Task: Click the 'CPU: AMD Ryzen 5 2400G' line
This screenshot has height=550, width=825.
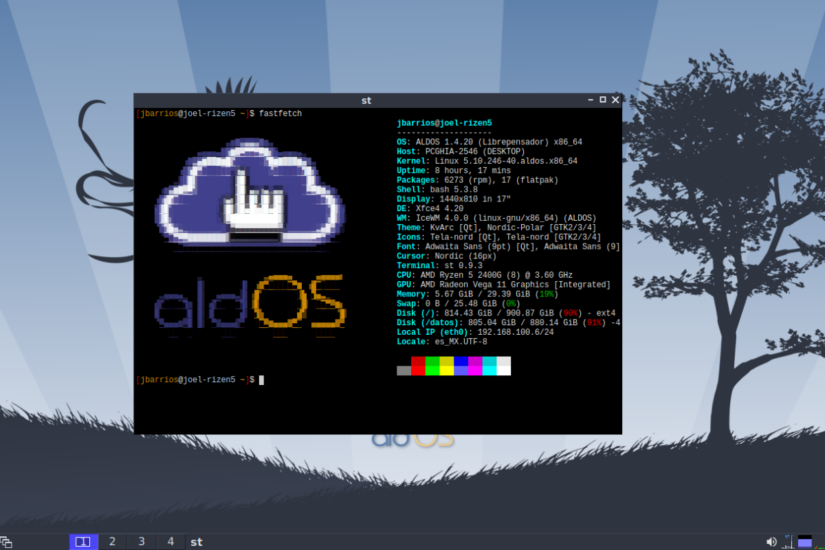Action: pyautogui.click(x=485, y=275)
